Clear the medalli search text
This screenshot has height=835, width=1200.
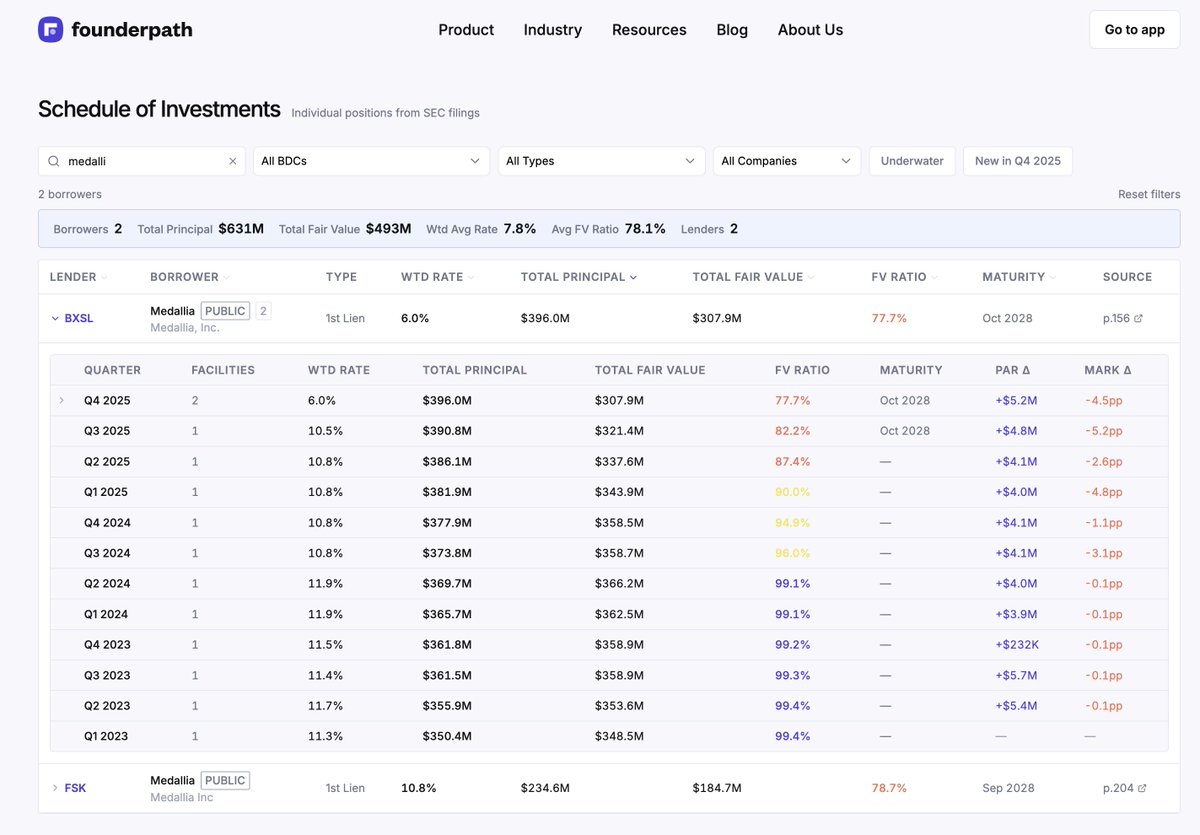(x=233, y=161)
